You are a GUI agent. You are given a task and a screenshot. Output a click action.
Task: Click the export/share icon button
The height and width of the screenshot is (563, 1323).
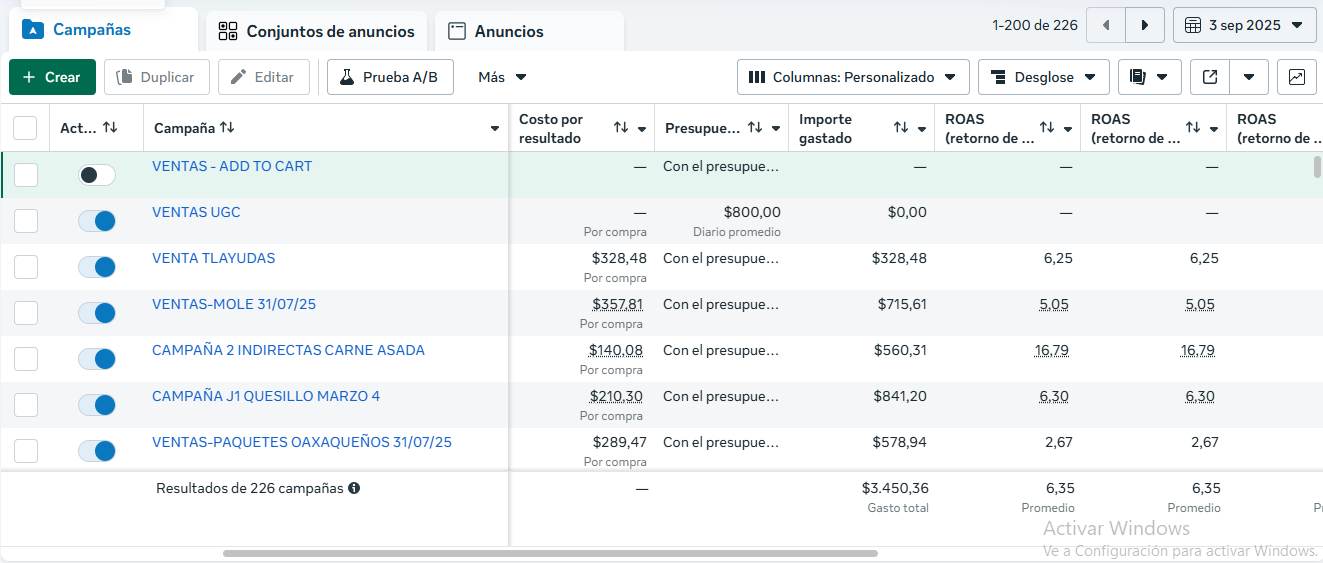tap(1210, 77)
